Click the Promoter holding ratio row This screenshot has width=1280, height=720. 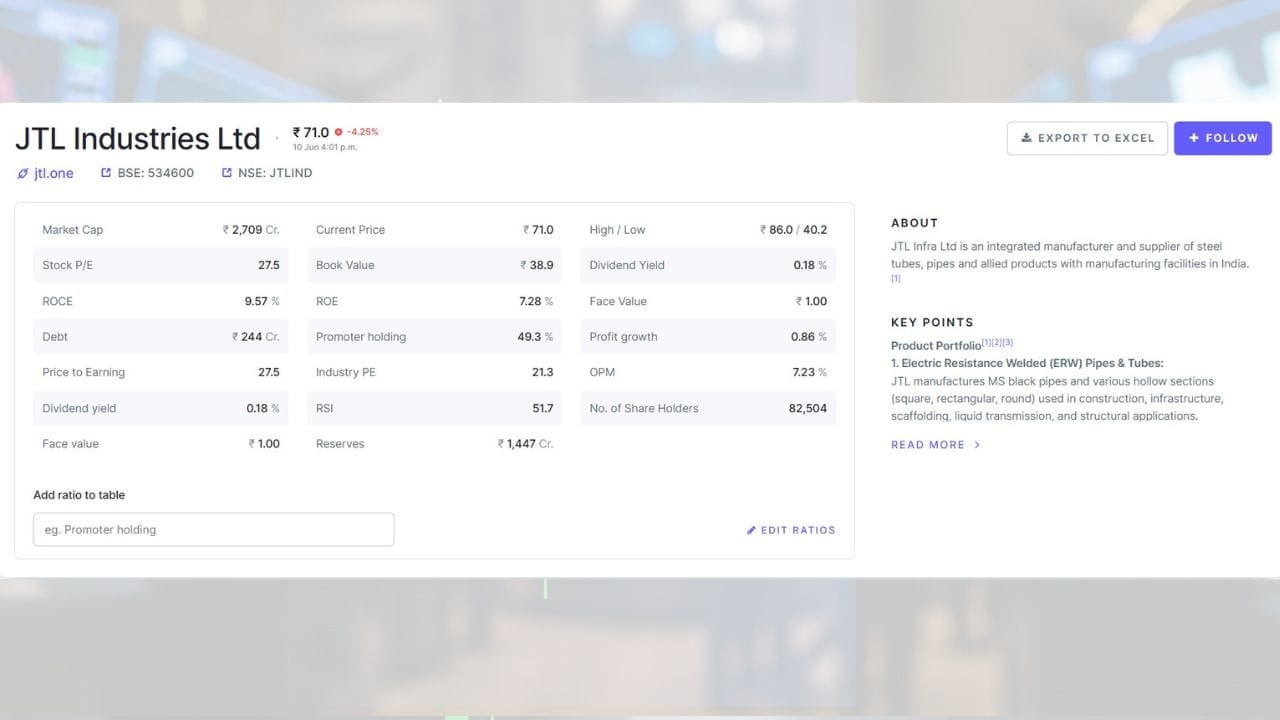[x=434, y=337]
